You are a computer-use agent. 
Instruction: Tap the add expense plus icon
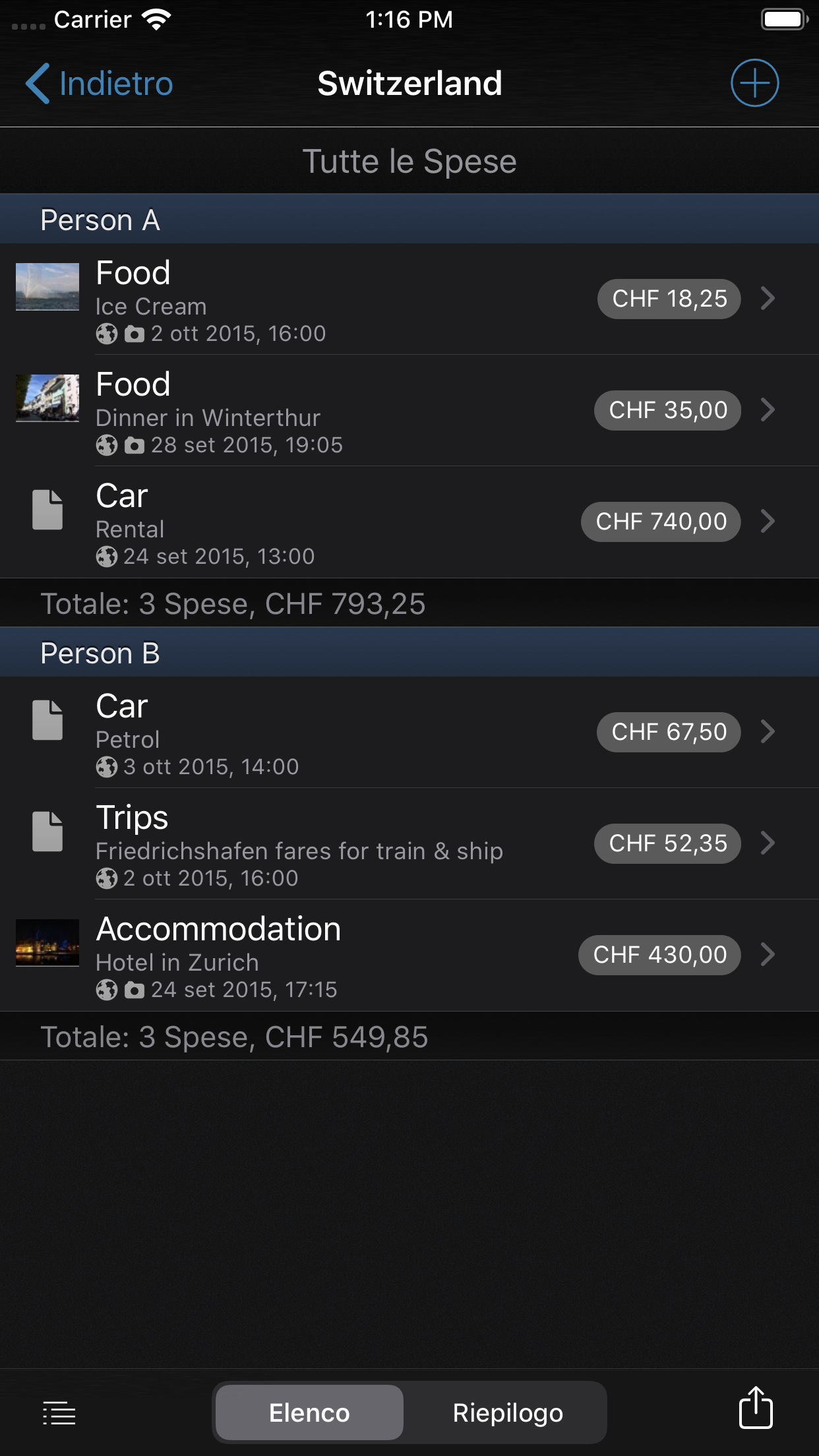[x=754, y=83]
